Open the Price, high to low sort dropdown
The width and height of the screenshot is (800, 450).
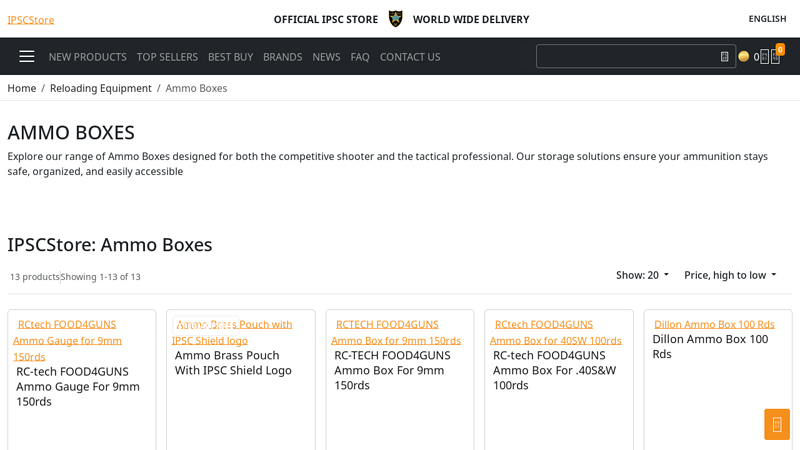730,275
